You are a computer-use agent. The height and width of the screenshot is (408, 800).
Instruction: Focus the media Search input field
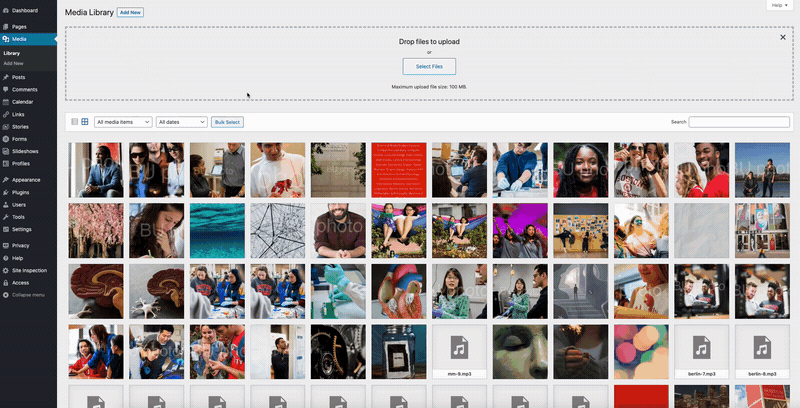click(x=739, y=122)
